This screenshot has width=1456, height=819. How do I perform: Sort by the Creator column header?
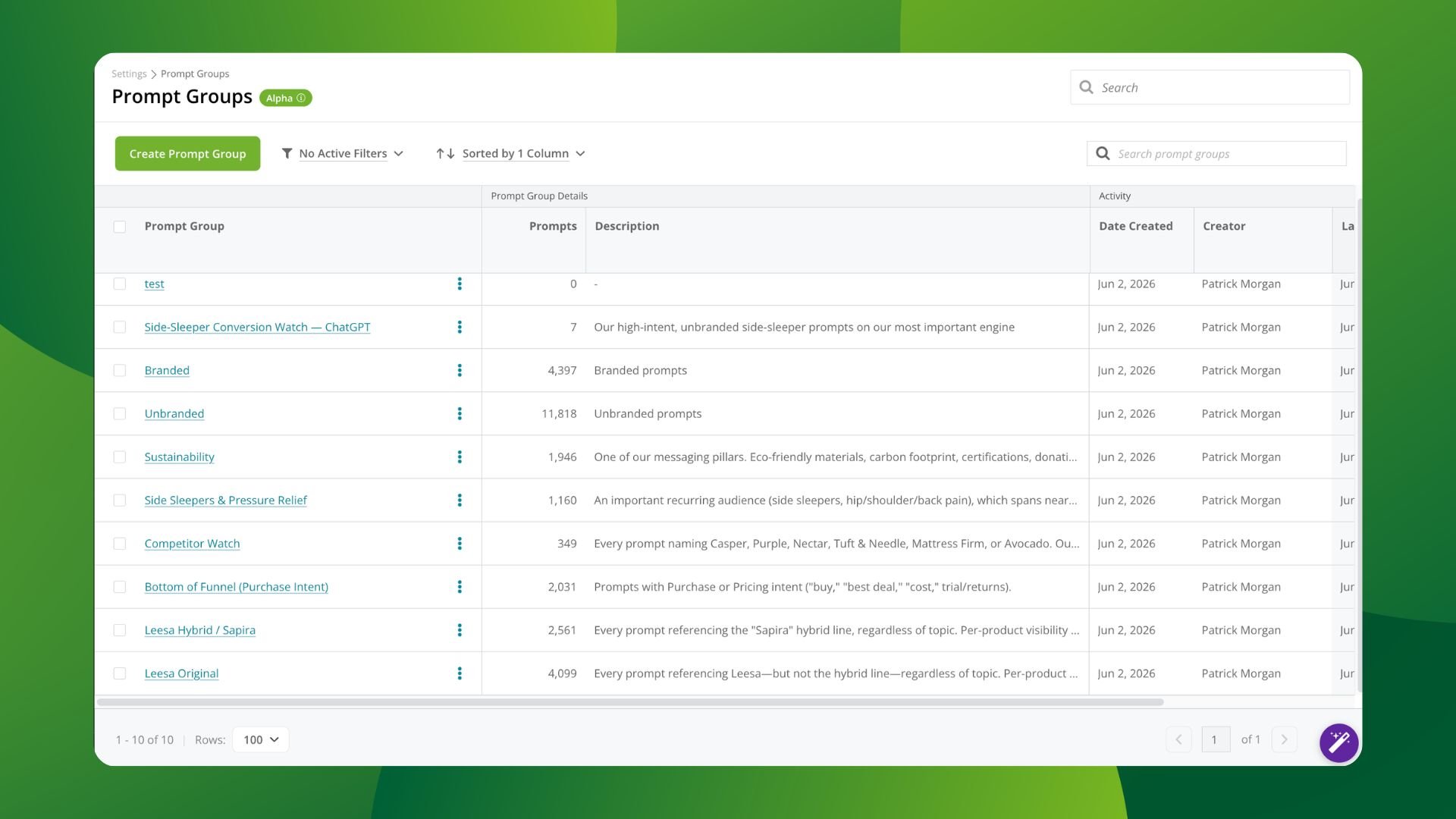[1224, 226]
